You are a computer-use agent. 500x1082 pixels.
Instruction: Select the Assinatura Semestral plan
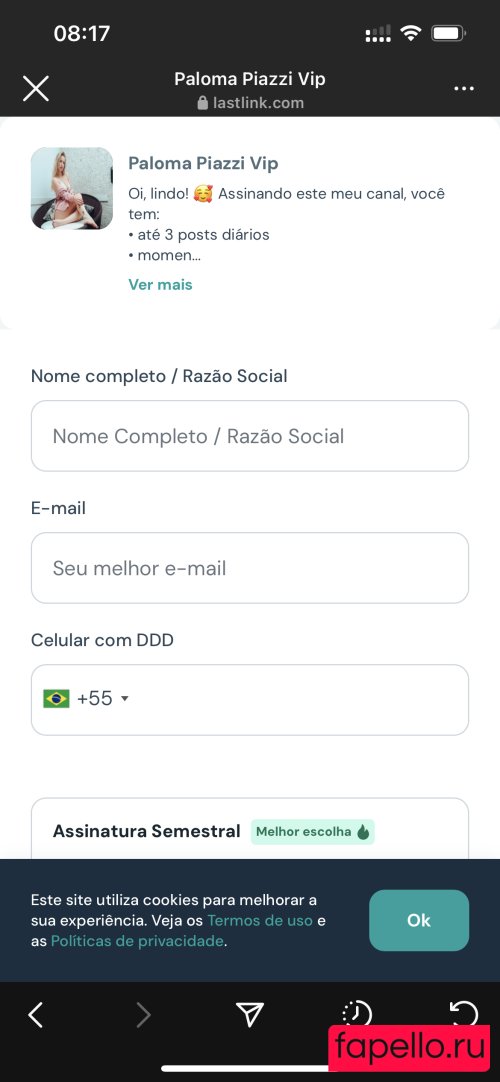pos(250,829)
